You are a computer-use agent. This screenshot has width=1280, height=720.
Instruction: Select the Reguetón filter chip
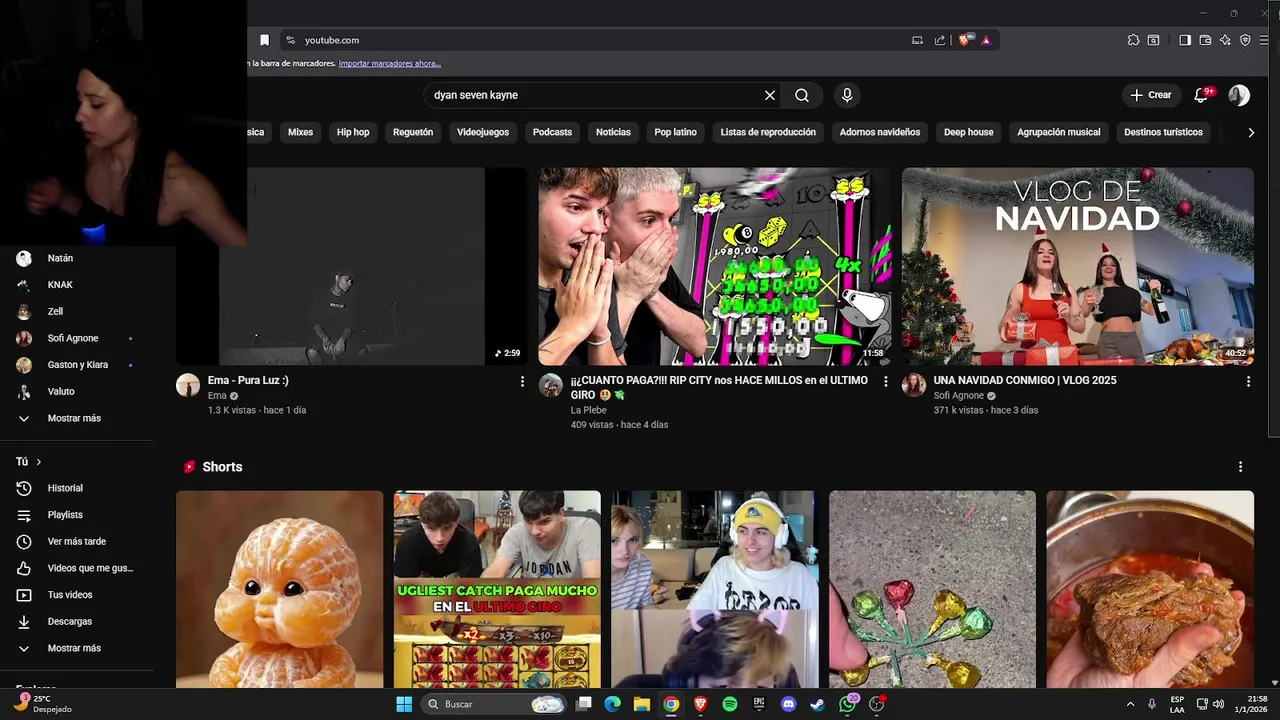coord(413,132)
